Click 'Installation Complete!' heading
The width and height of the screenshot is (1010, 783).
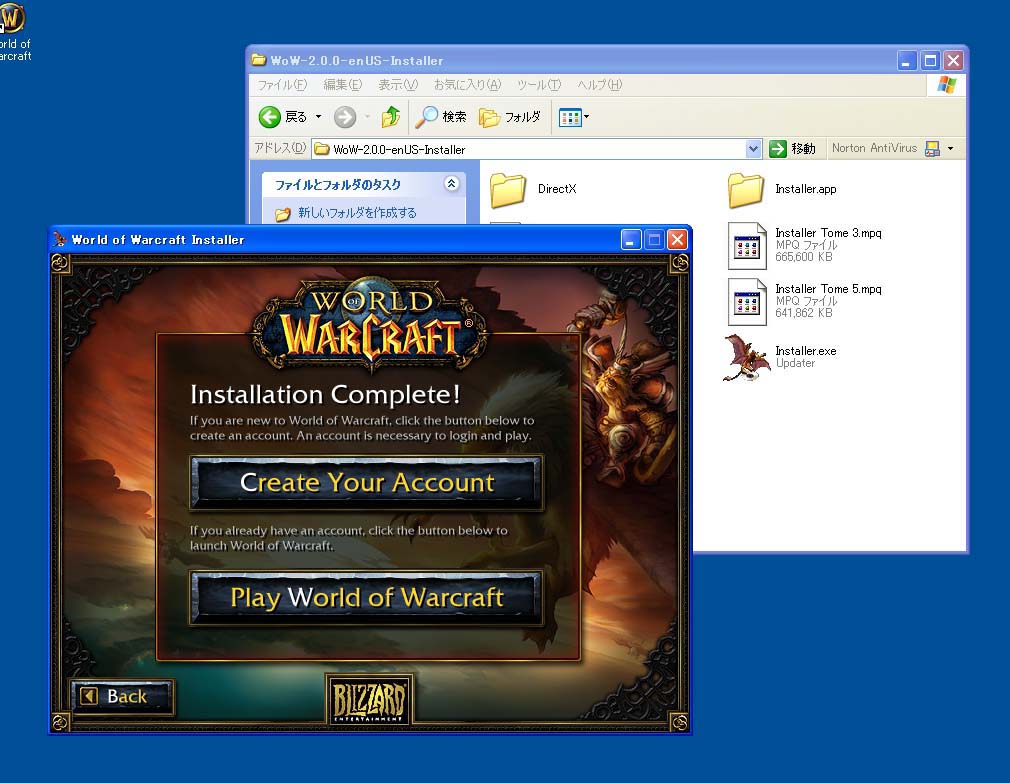click(x=325, y=394)
